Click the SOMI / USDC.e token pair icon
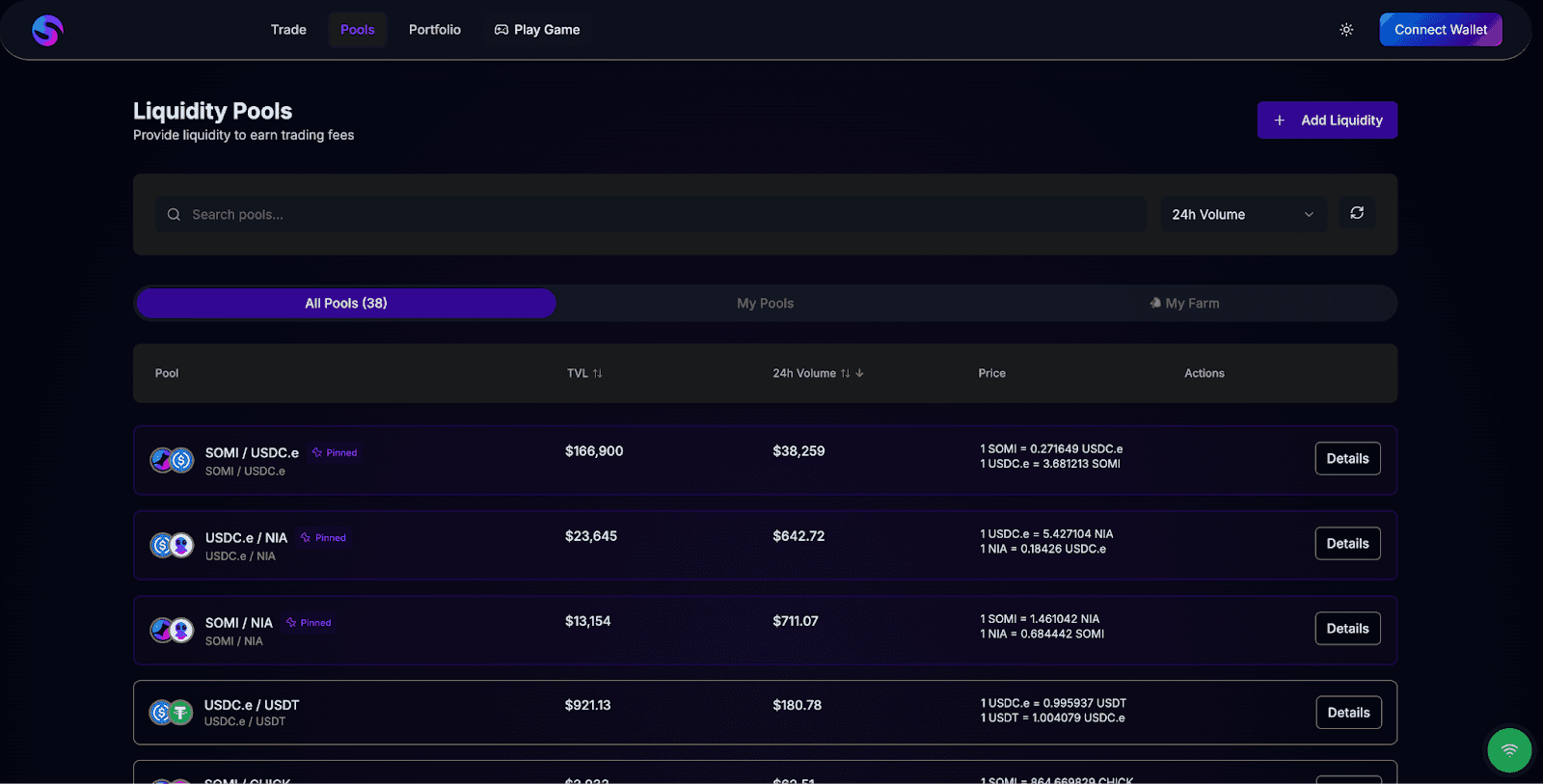1543x784 pixels. [x=172, y=460]
